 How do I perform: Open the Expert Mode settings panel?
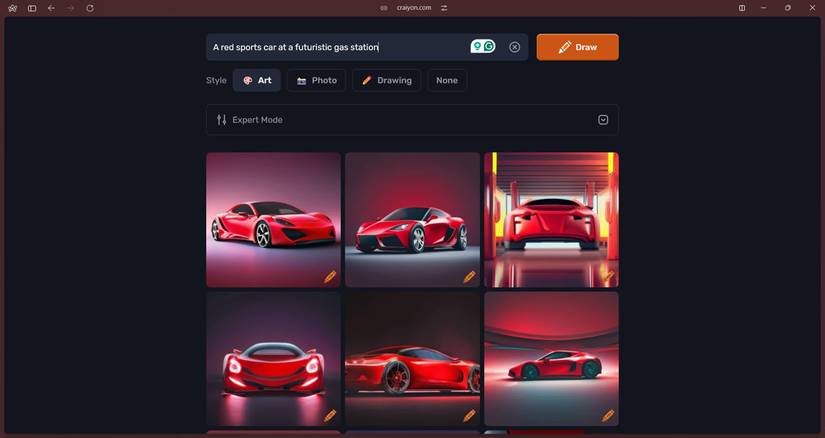pyautogui.click(x=412, y=120)
